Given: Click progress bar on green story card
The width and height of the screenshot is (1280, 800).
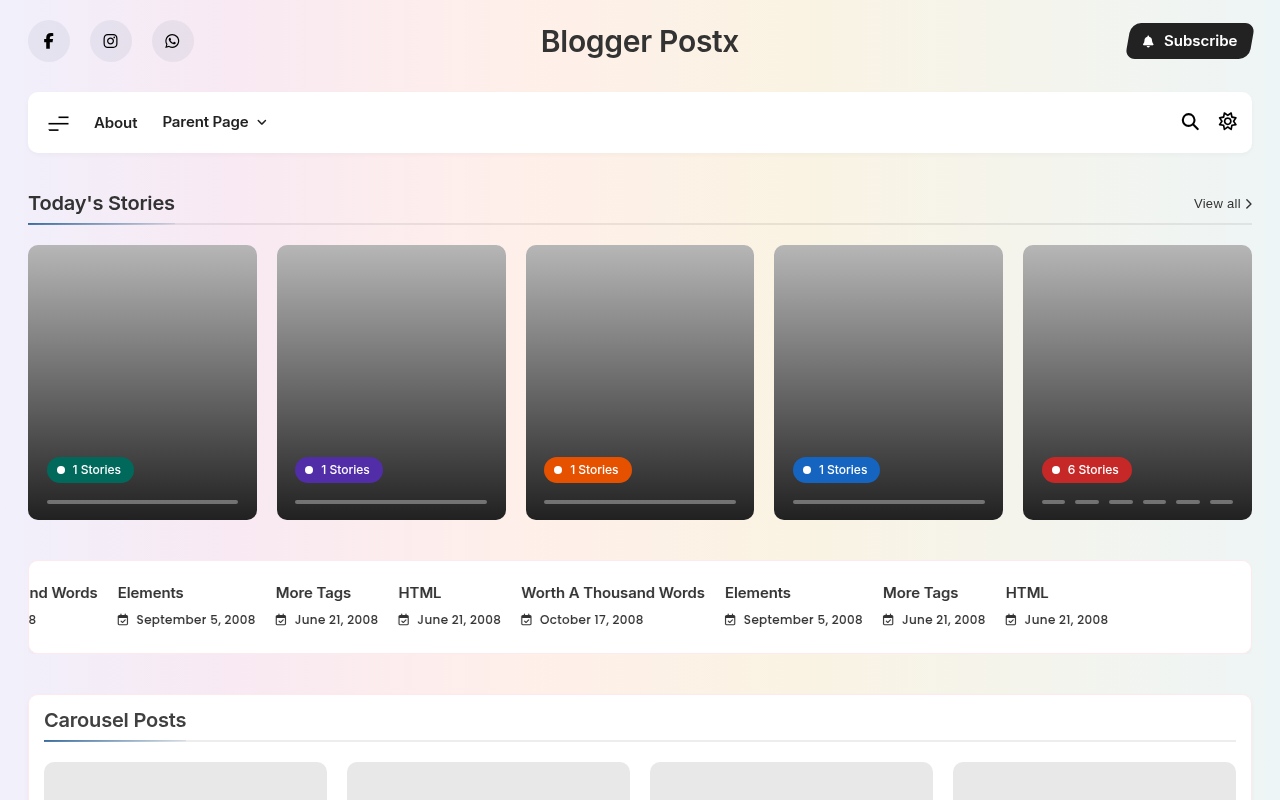Looking at the screenshot, I should coord(142,502).
